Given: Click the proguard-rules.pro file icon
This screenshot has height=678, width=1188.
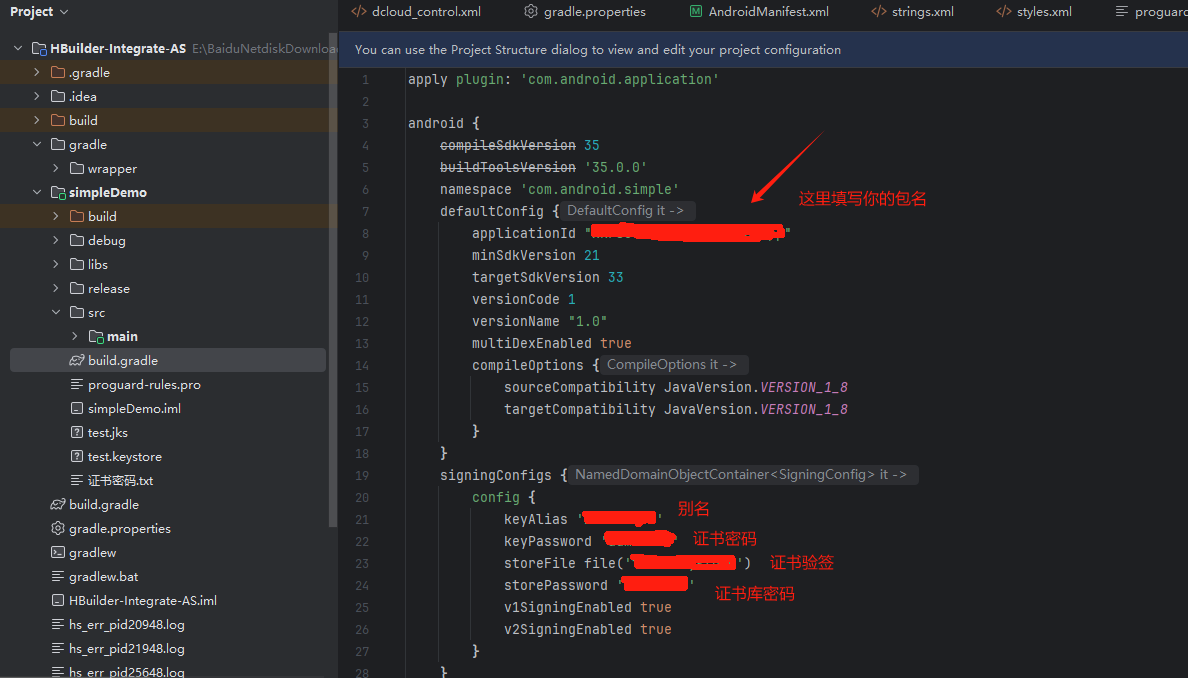Looking at the screenshot, I should 77,385.
